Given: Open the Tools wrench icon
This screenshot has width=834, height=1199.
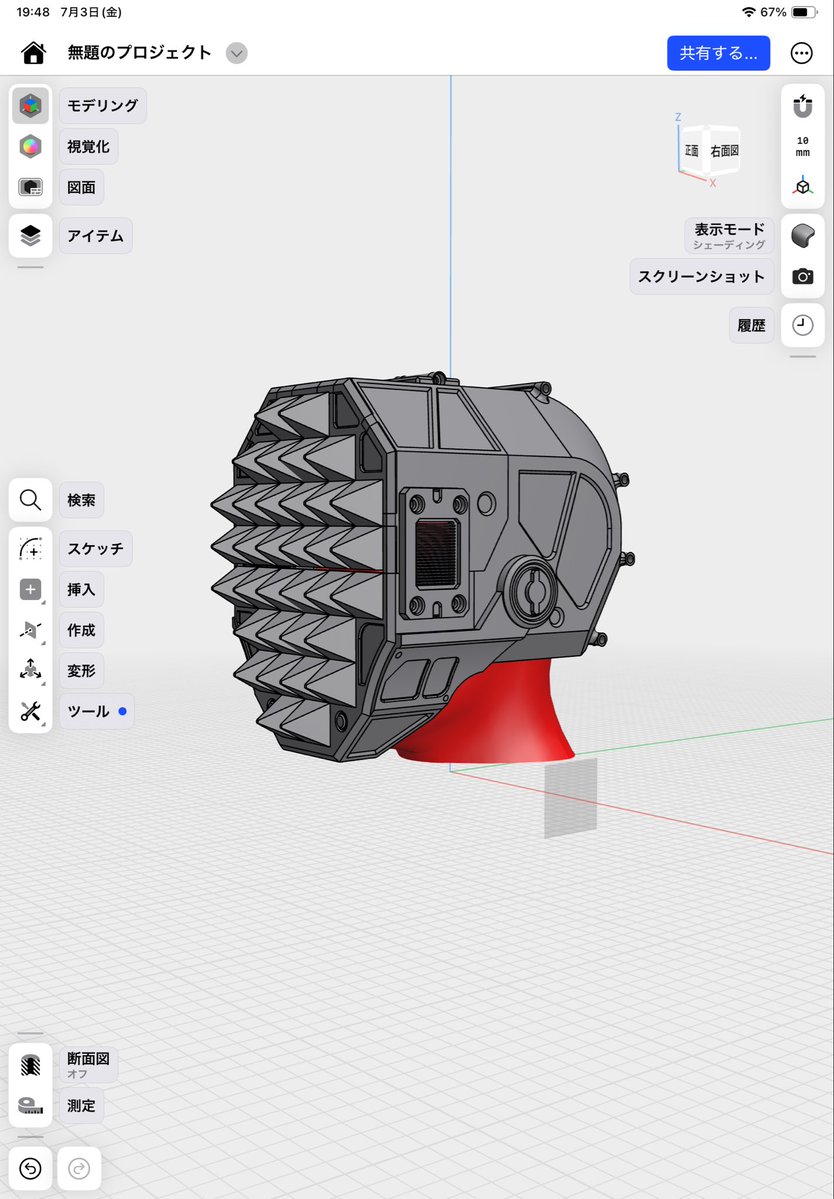Looking at the screenshot, I should coord(31,711).
